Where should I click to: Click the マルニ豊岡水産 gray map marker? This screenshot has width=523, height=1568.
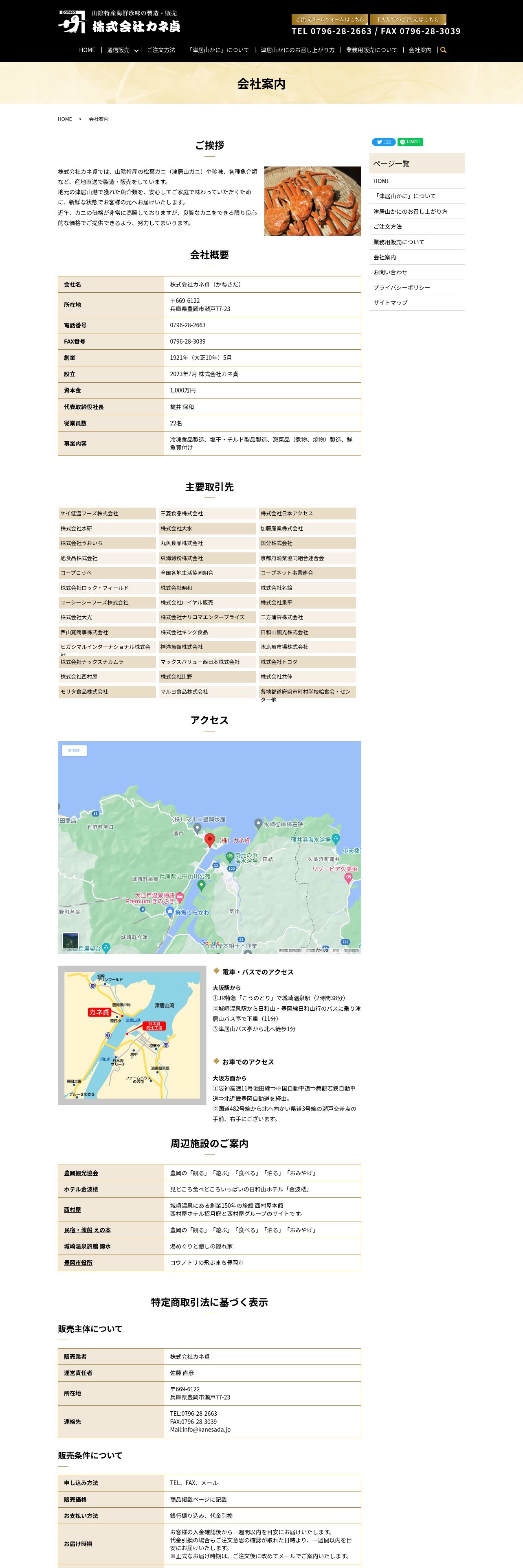tap(197, 828)
